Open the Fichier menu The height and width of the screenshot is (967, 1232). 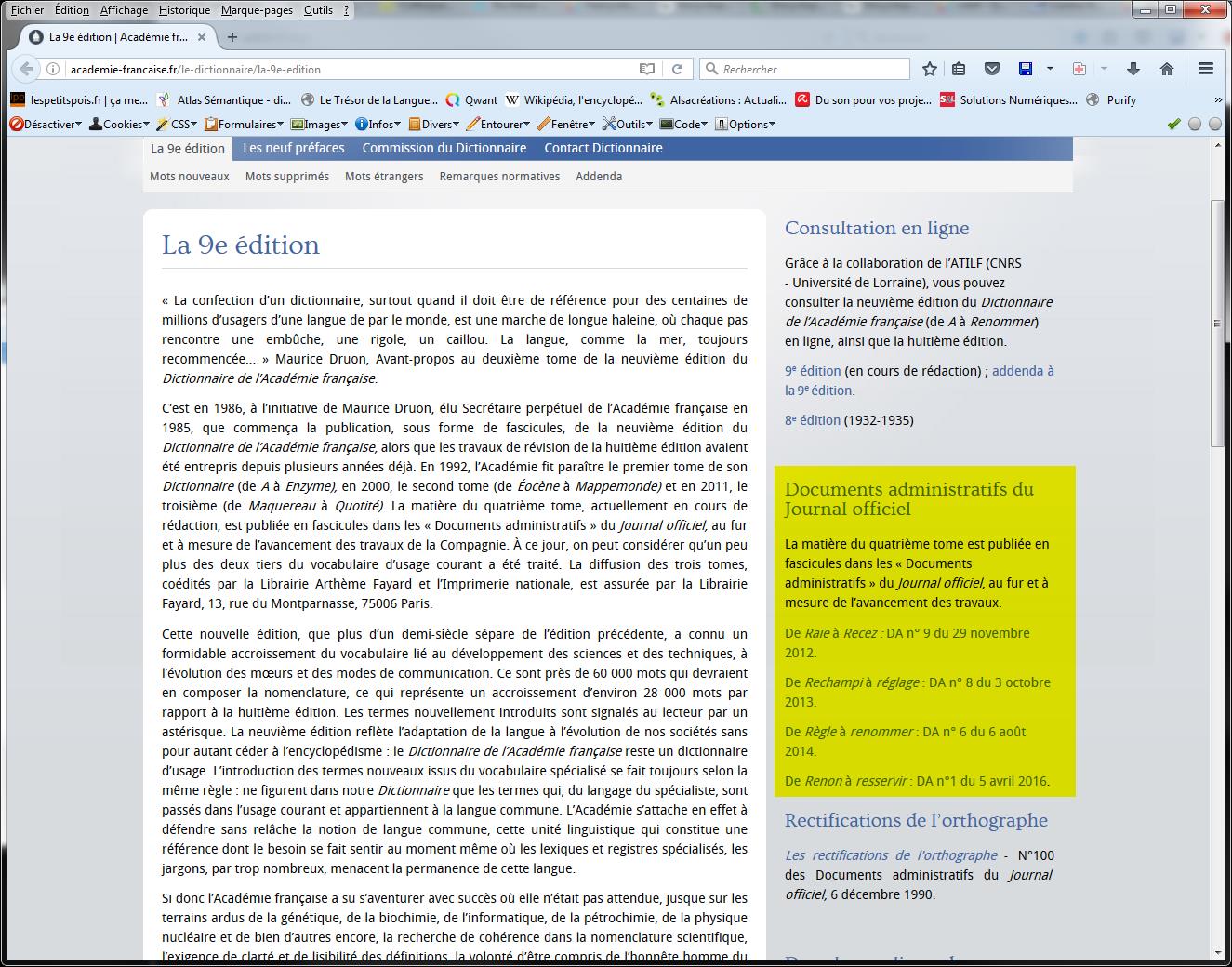pos(27,10)
